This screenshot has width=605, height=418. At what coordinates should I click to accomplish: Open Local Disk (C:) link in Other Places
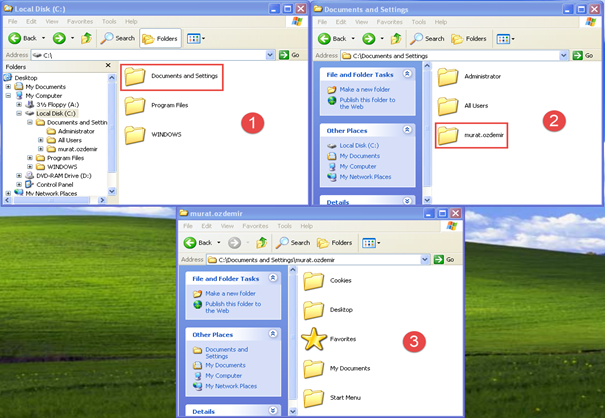[359, 146]
